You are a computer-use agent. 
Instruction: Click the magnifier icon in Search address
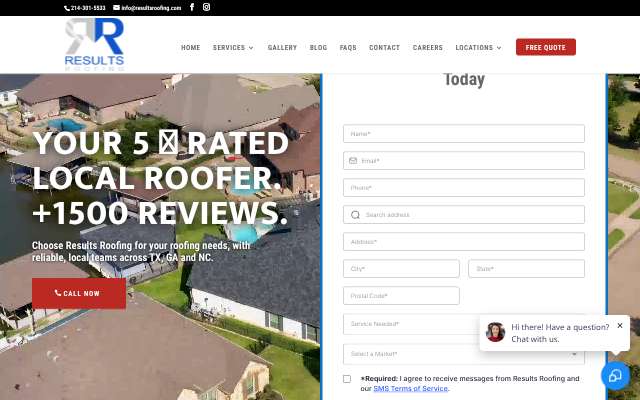[x=355, y=215]
